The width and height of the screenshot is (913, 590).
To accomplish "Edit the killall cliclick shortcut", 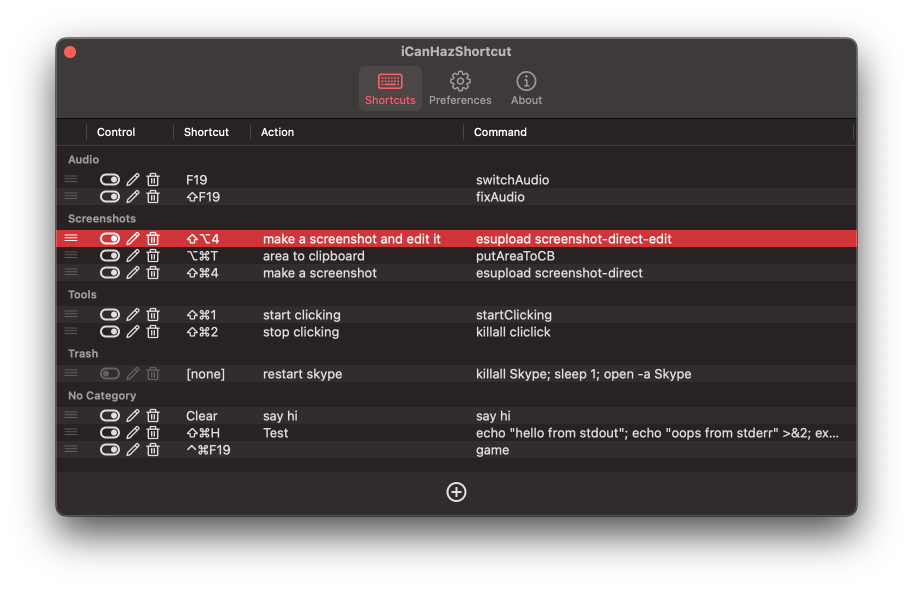I will tap(133, 332).
